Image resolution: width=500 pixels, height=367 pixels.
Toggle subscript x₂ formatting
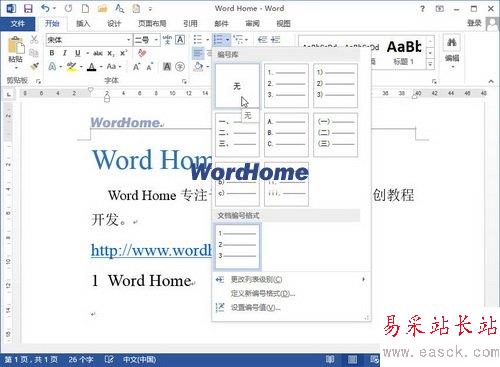pos(111,53)
